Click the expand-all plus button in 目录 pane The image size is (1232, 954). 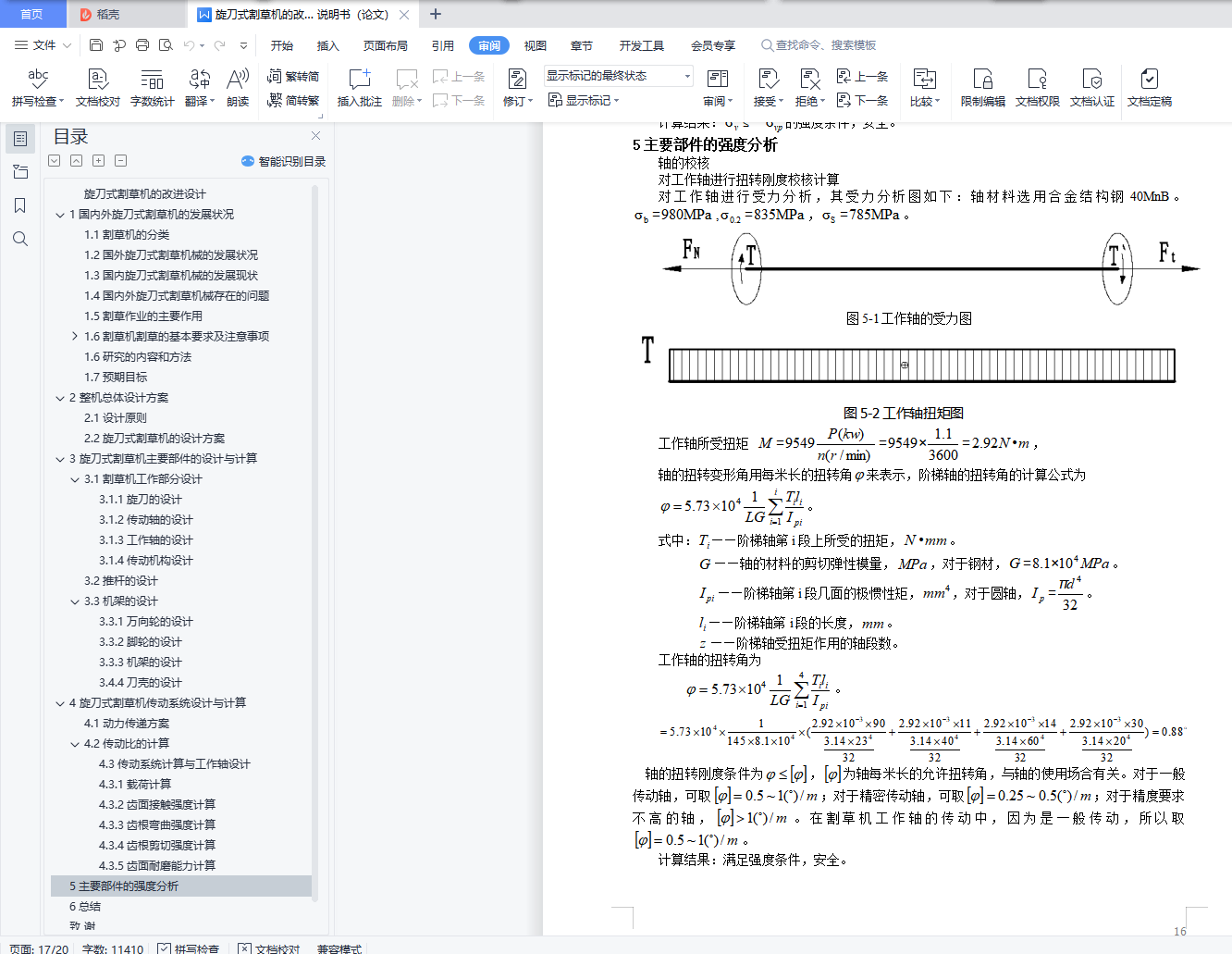coord(98,161)
